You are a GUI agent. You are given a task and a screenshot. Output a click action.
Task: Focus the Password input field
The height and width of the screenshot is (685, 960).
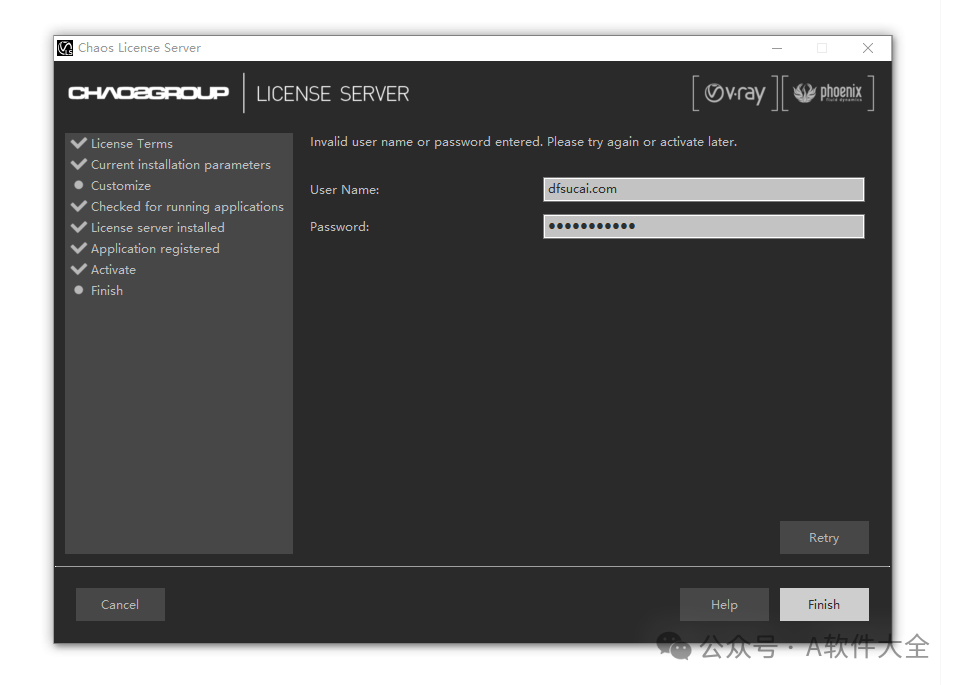tap(703, 226)
